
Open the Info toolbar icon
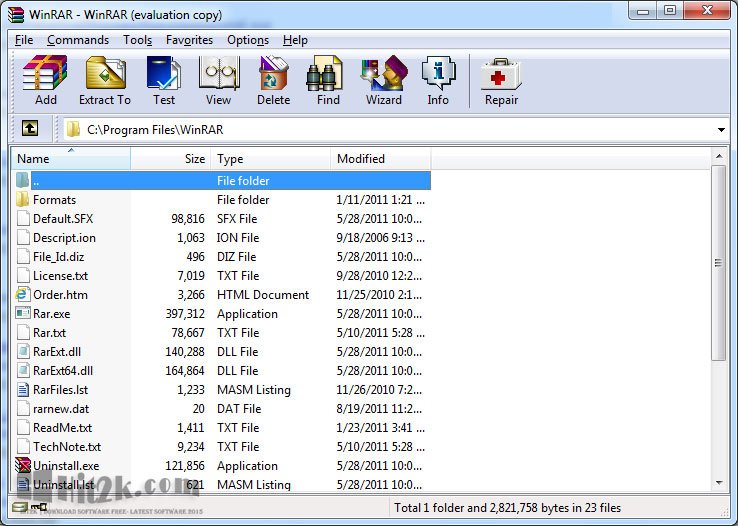(438, 73)
